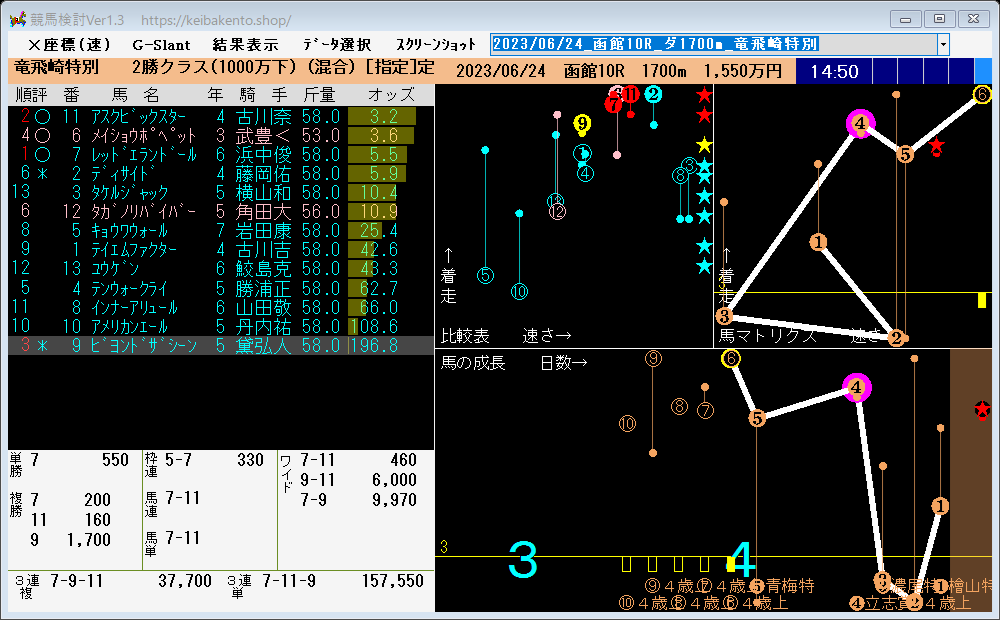This screenshot has width=1000, height=620.
Task: Open the race selection dropdown arrow
Action: 943,44
